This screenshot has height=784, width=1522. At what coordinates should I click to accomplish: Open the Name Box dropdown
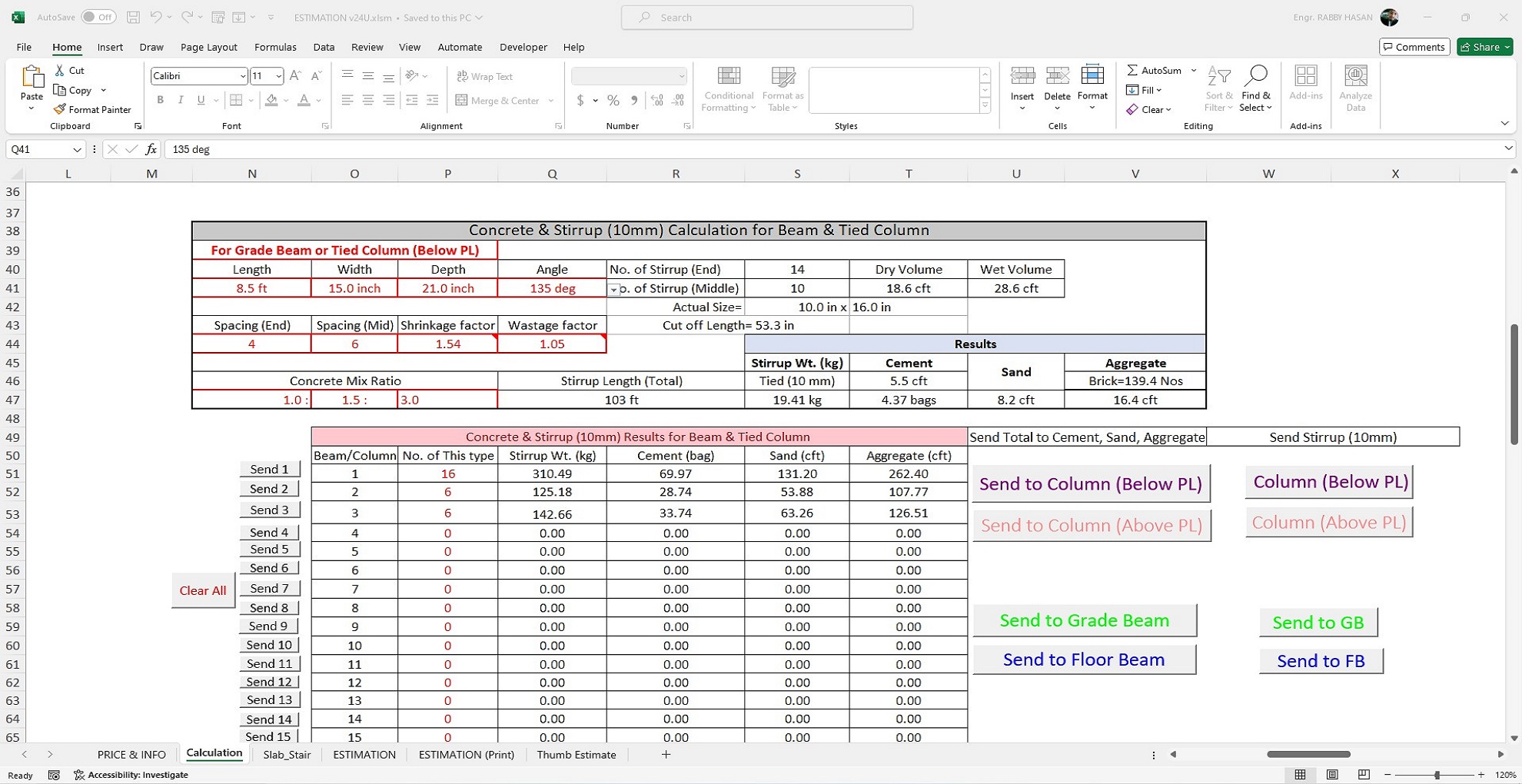pyautogui.click(x=77, y=149)
